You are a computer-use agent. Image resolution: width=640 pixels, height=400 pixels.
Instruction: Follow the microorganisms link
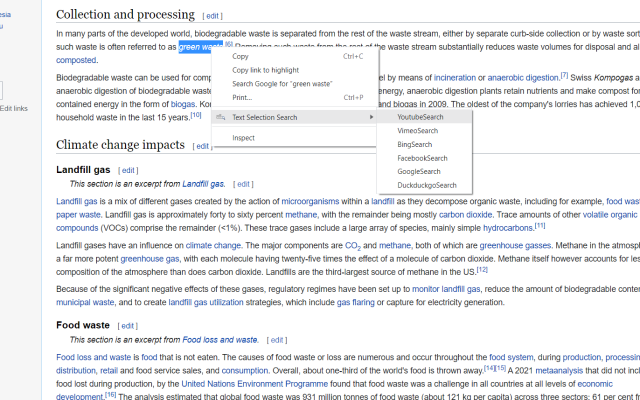click(x=310, y=201)
